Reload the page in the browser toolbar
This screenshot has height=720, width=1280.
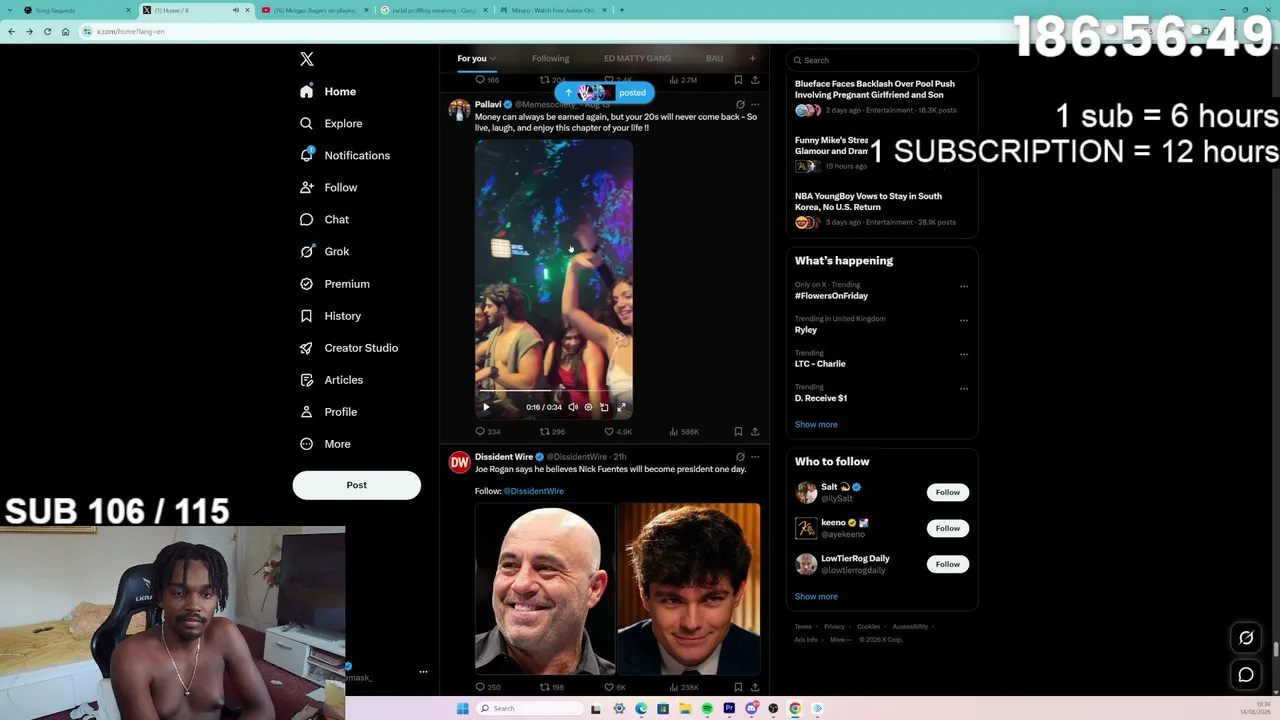point(47,31)
